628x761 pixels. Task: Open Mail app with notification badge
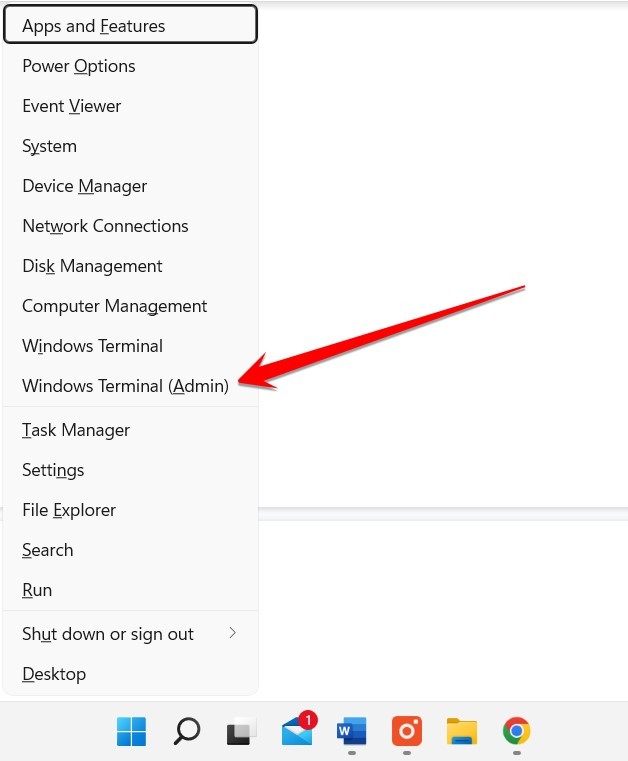tap(298, 729)
